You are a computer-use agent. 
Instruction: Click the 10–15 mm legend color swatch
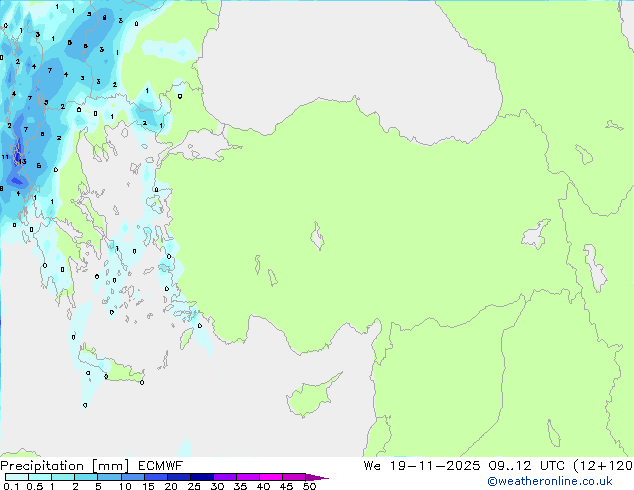pyautogui.click(x=133, y=477)
